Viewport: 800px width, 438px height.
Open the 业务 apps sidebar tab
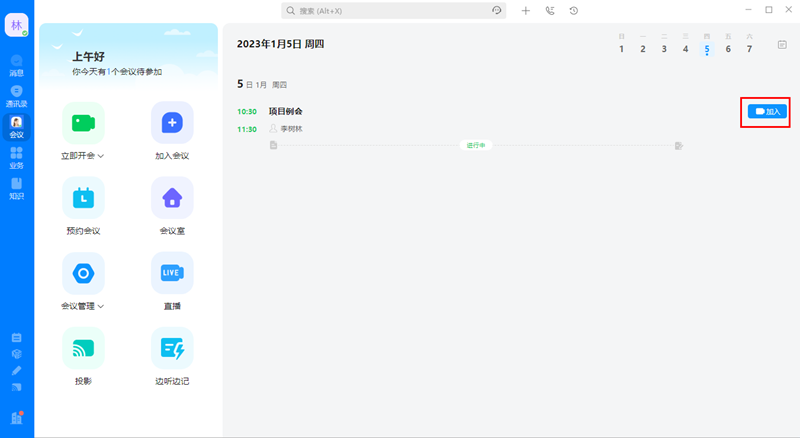pos(16,158)
